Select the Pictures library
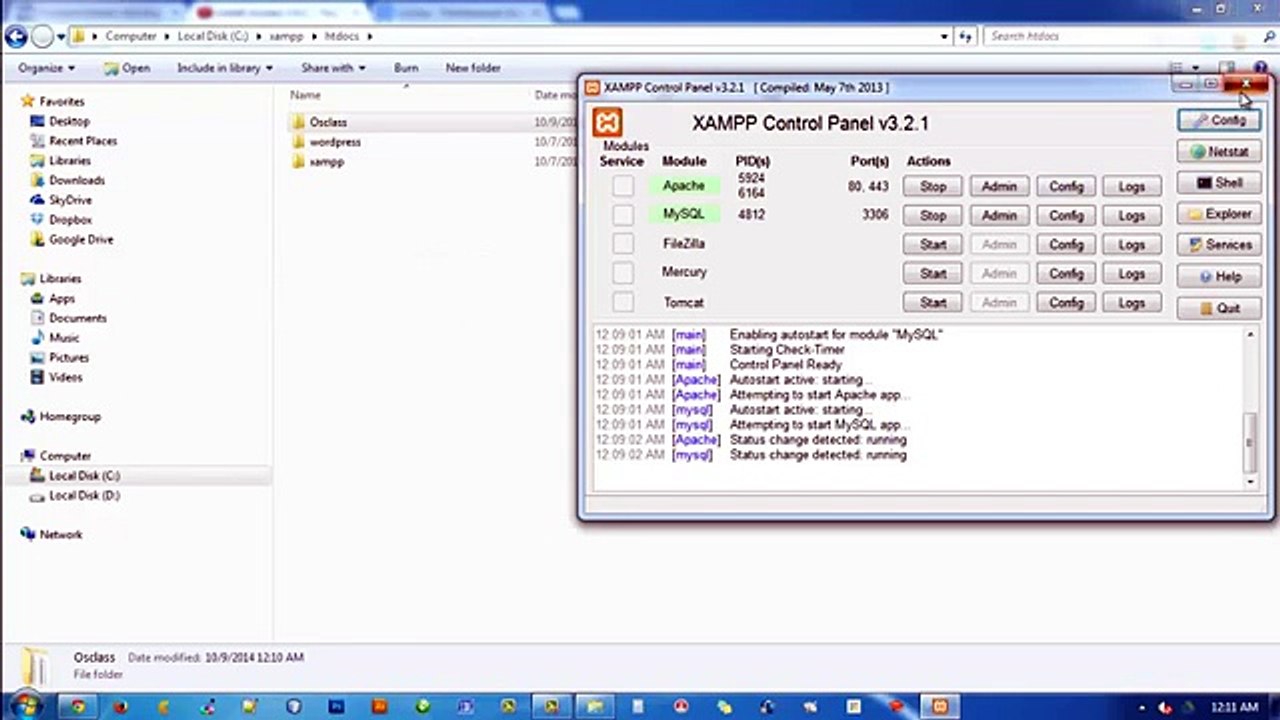The image size is (1280, 720). [69, 358]
